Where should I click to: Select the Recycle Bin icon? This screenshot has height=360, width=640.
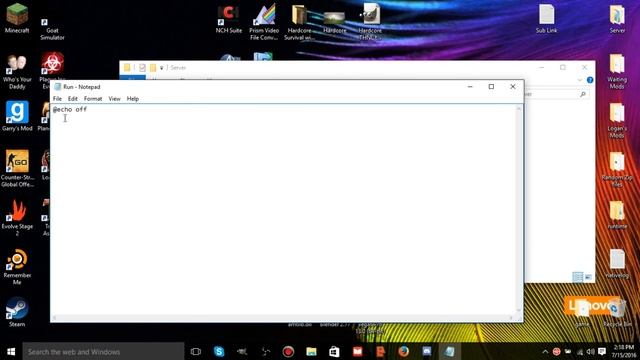pos(617,312)
